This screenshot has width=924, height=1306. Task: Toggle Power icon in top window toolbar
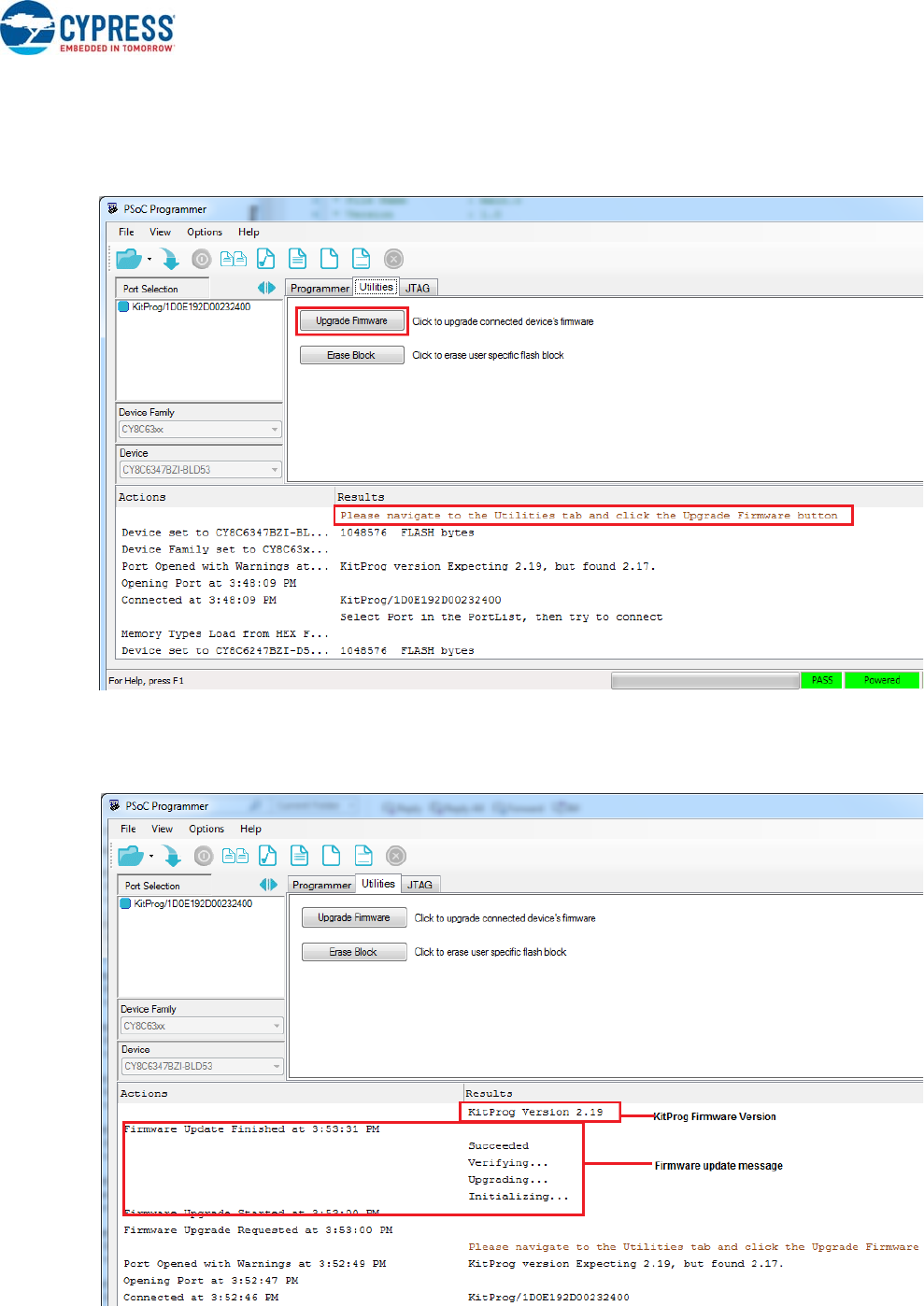pos(202,259)
